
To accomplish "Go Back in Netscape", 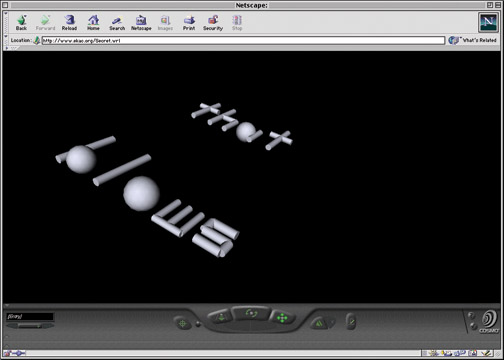I will pyautogui.click(x=21, y=23).
